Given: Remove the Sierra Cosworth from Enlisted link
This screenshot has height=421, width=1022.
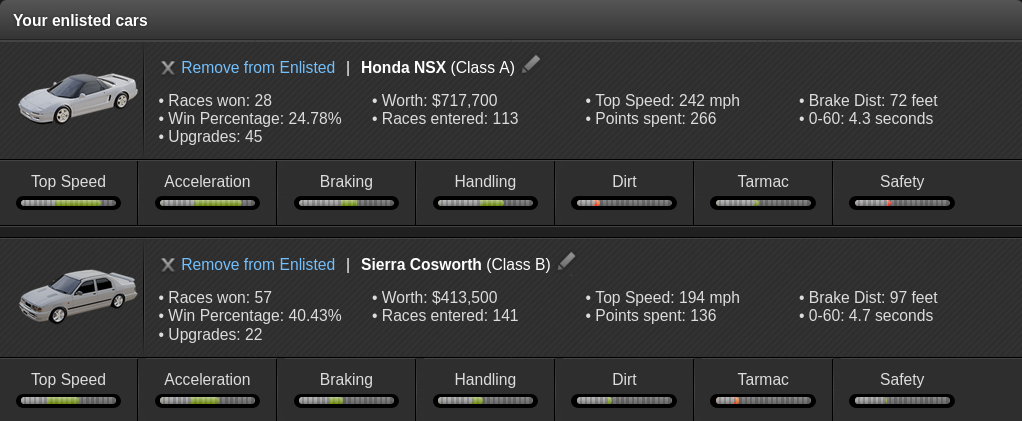Looking at the screenshot, I should 258,265.
